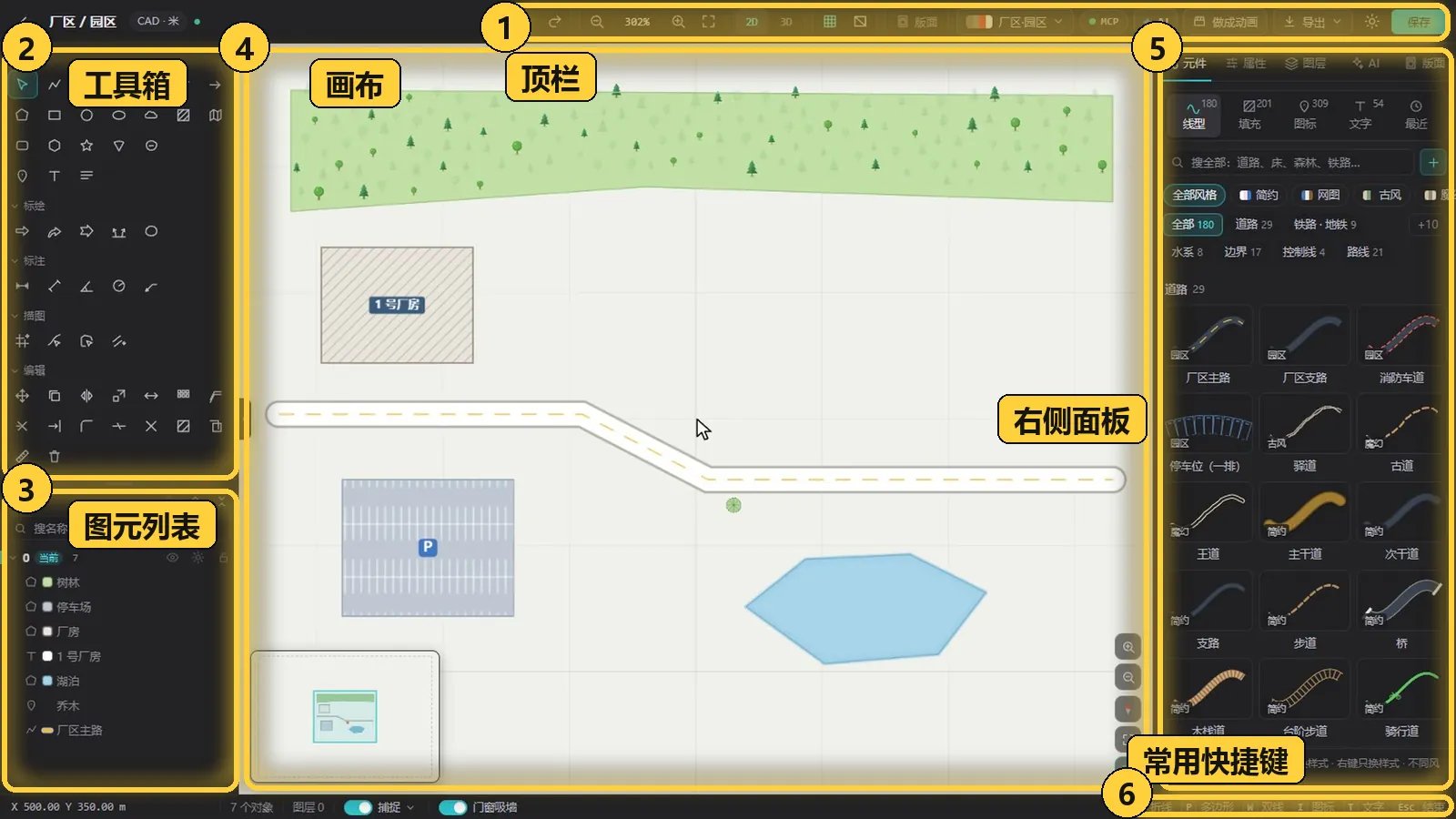Image resolution: width=1456 pixels, height=819 pixels.
Task: Open the 导出 export dropdown
Action: point(1312,22)
